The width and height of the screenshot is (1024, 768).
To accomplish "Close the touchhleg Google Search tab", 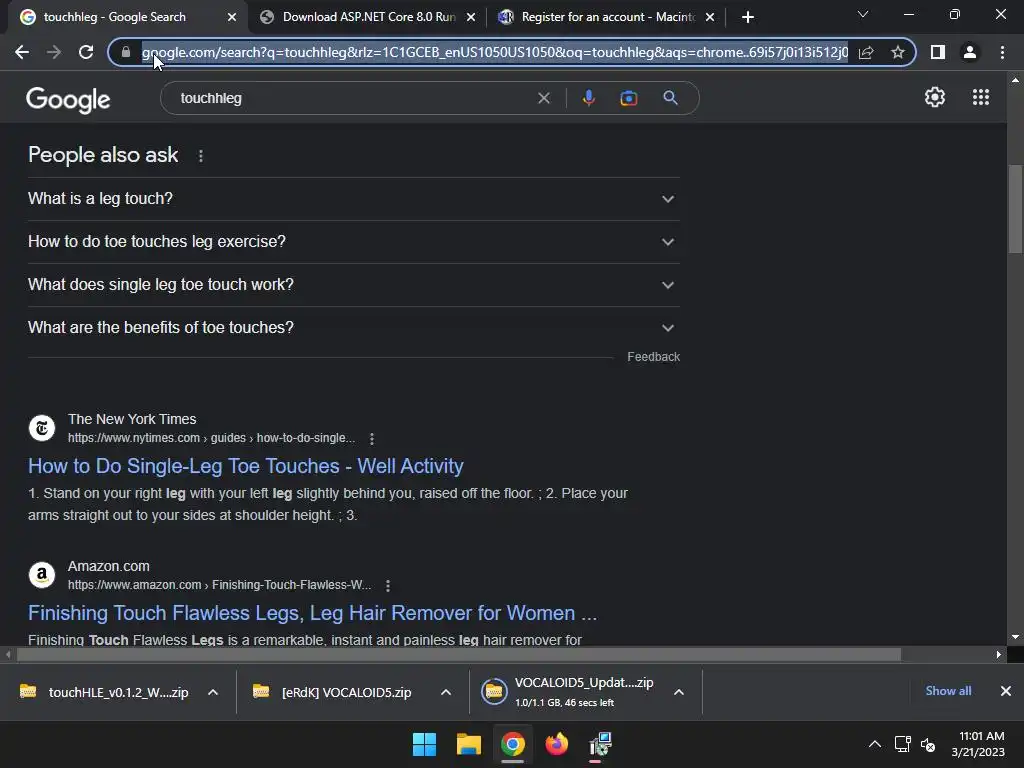I will (232, 17).
